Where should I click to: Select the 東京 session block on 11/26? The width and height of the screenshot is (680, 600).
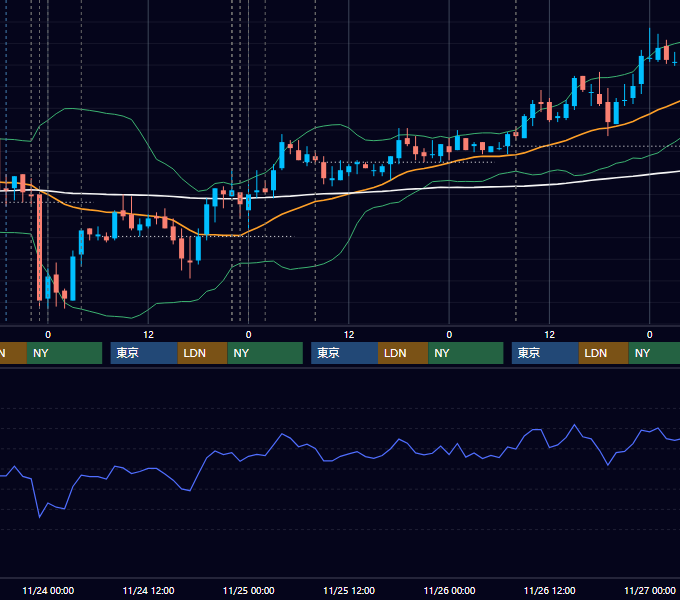point(545,353)
